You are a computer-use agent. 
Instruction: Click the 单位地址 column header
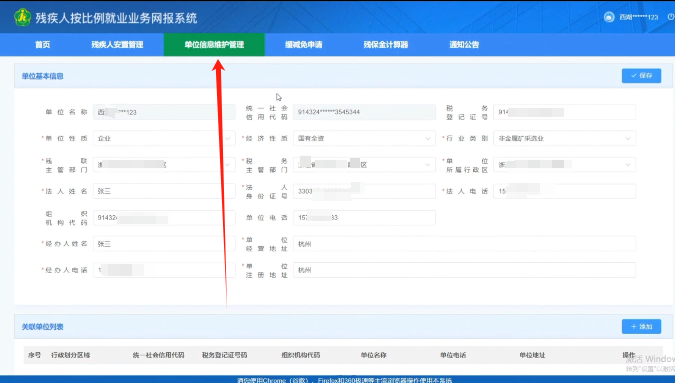point(532,355)
